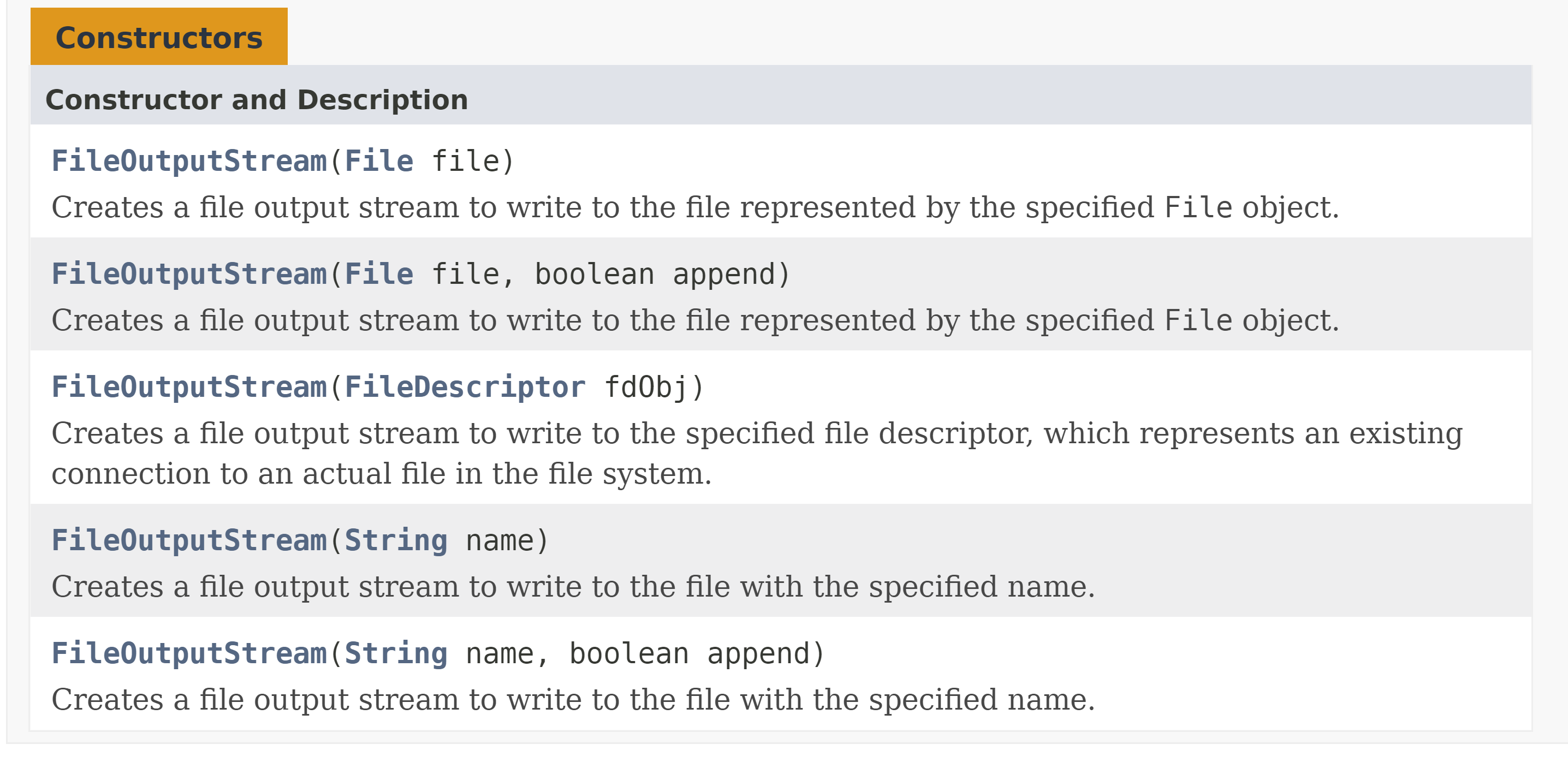1568x768 pixels.
Task: Click the fdObj parameter name
Action: click(x=646, y=387)
